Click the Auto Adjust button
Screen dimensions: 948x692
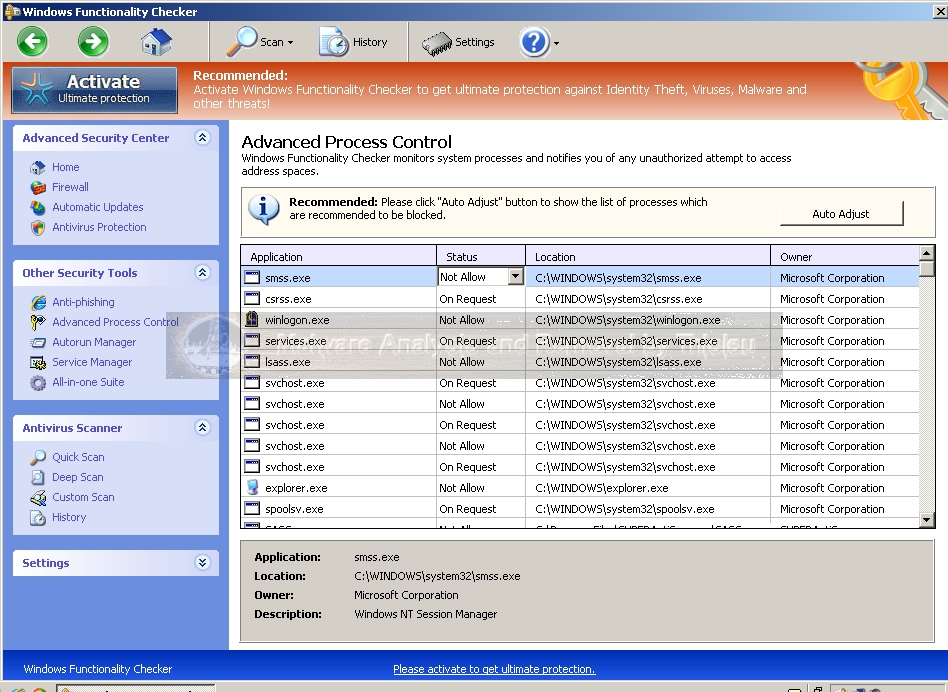(x=841, y=213)
